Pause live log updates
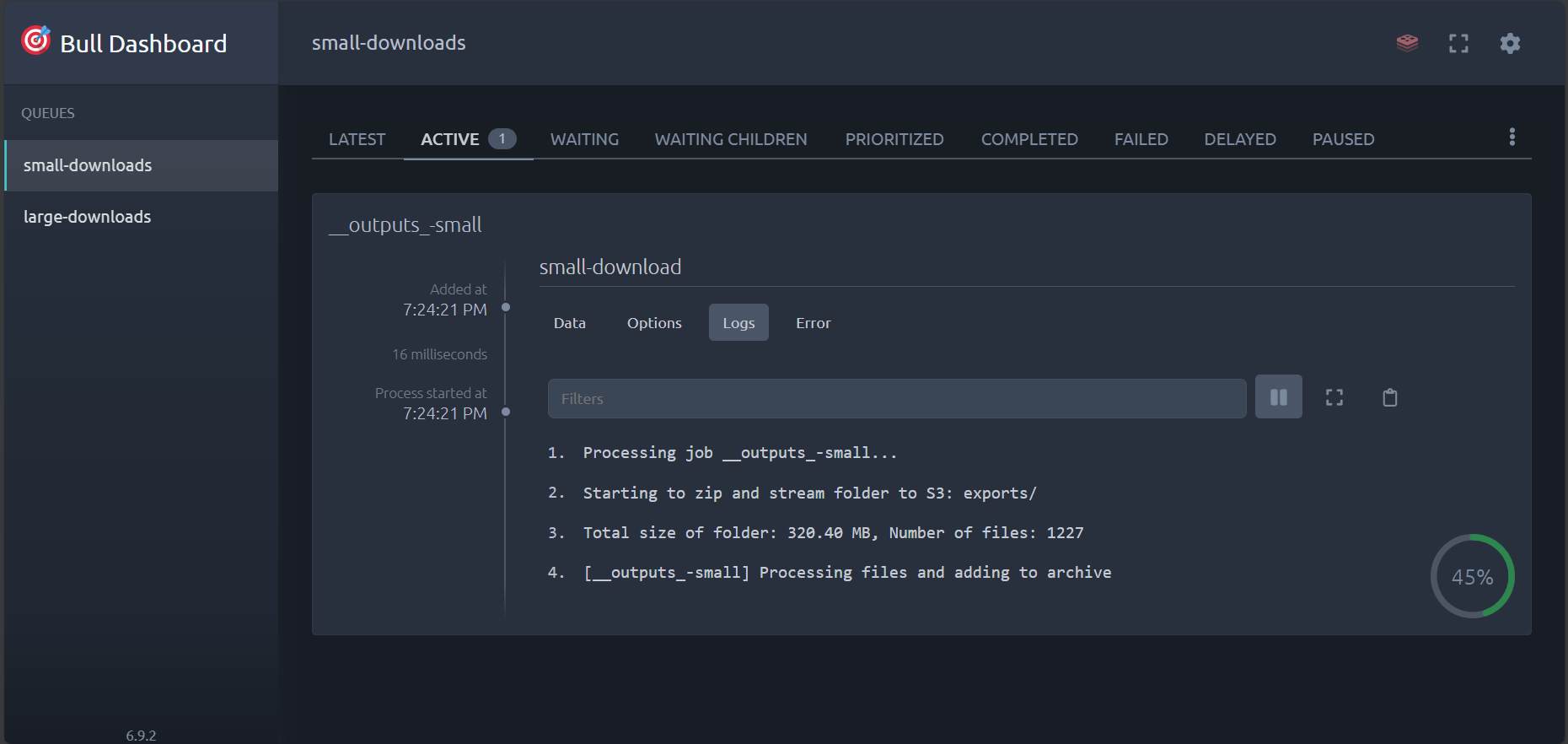 1278,397
